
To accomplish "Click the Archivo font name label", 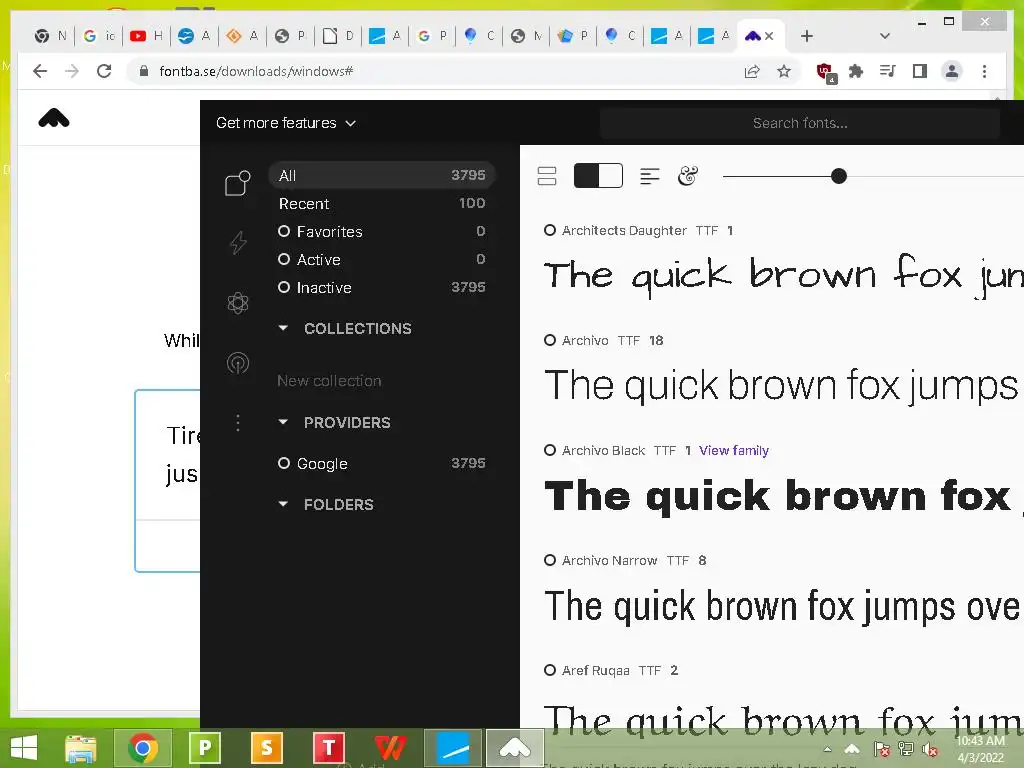I will click(585, 340).
